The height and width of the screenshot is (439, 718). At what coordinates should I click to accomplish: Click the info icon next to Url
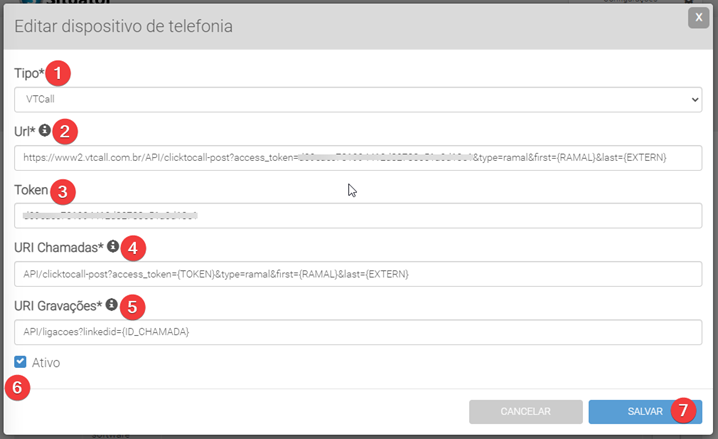pyautogui.click(x=45, y=129)
